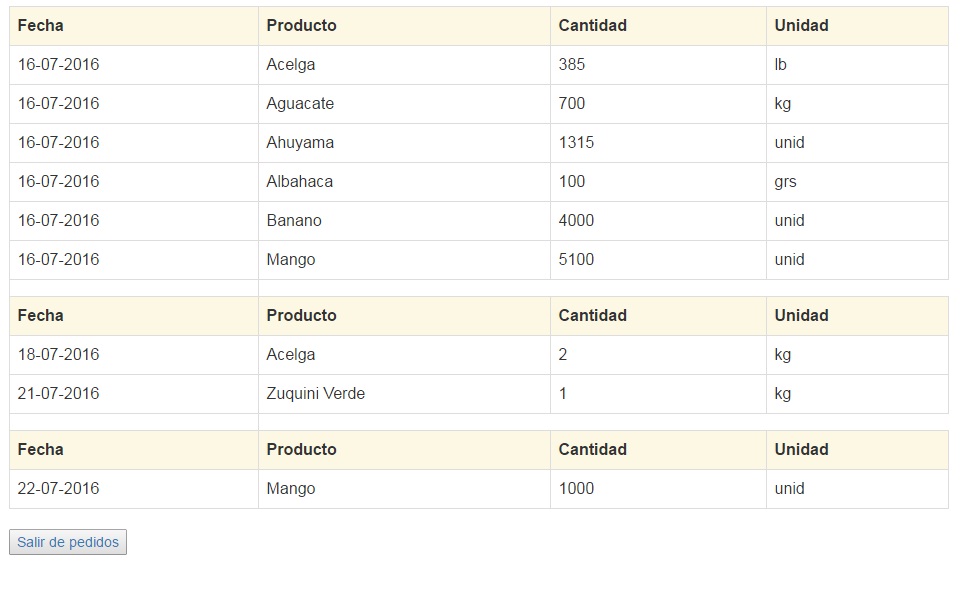Image resolution: width=962 pixels, height=594 pixels.
Task: Click the Zuquini Verde product cell
Action: (x=315, y=393)
